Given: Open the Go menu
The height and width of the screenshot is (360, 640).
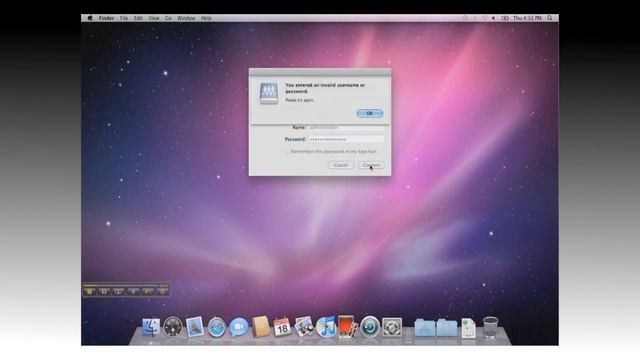Looking at the screenshot, I should 168,18.
